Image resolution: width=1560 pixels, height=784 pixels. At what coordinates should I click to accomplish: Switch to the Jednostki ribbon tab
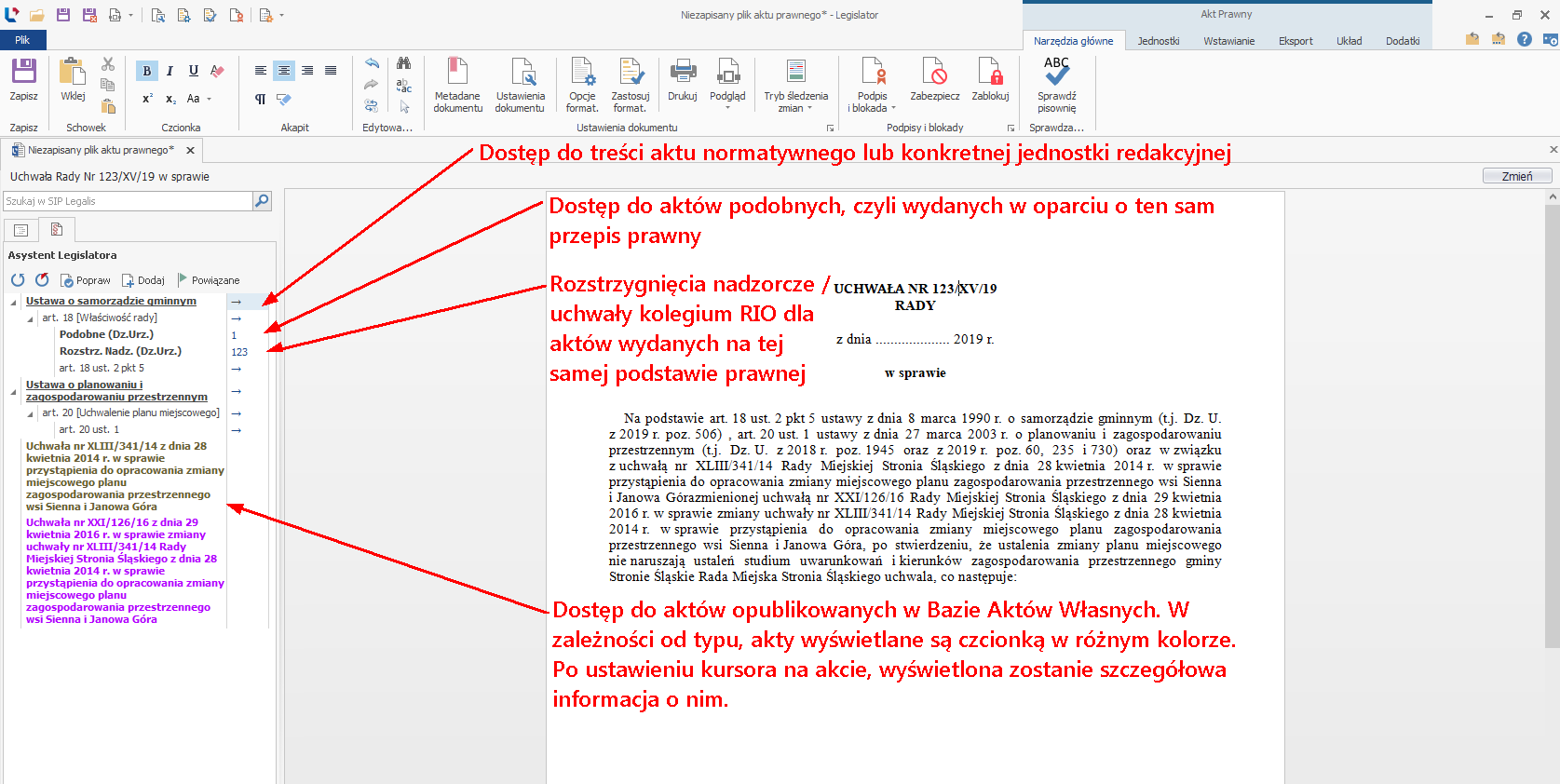point(1159,41)
